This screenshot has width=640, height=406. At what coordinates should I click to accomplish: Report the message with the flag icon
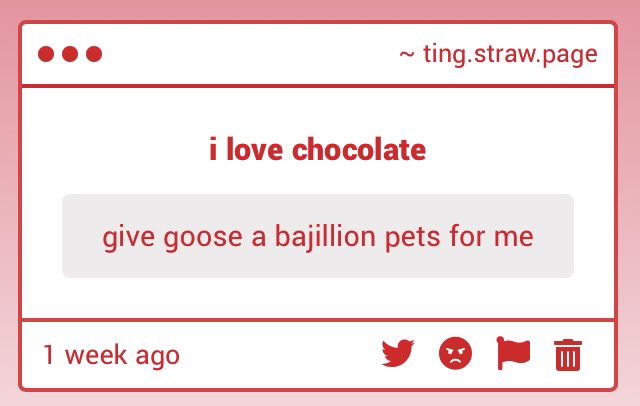click(513, 354)
